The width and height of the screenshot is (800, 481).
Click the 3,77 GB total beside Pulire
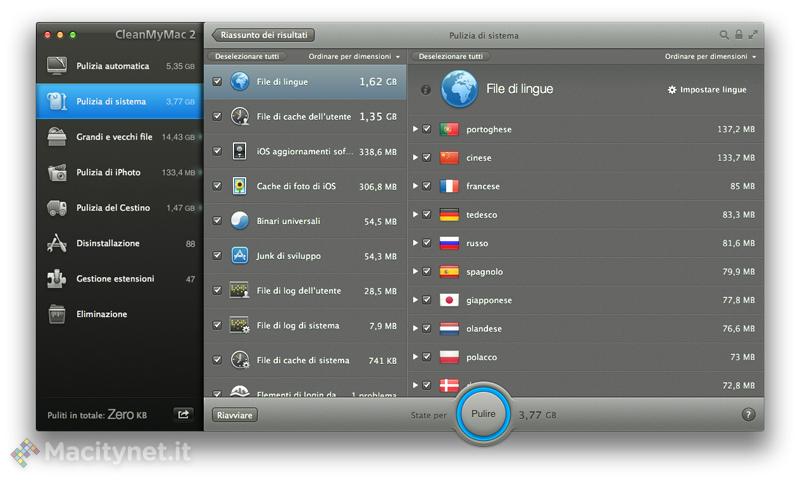pyautogui.click(x=537, y=415)
